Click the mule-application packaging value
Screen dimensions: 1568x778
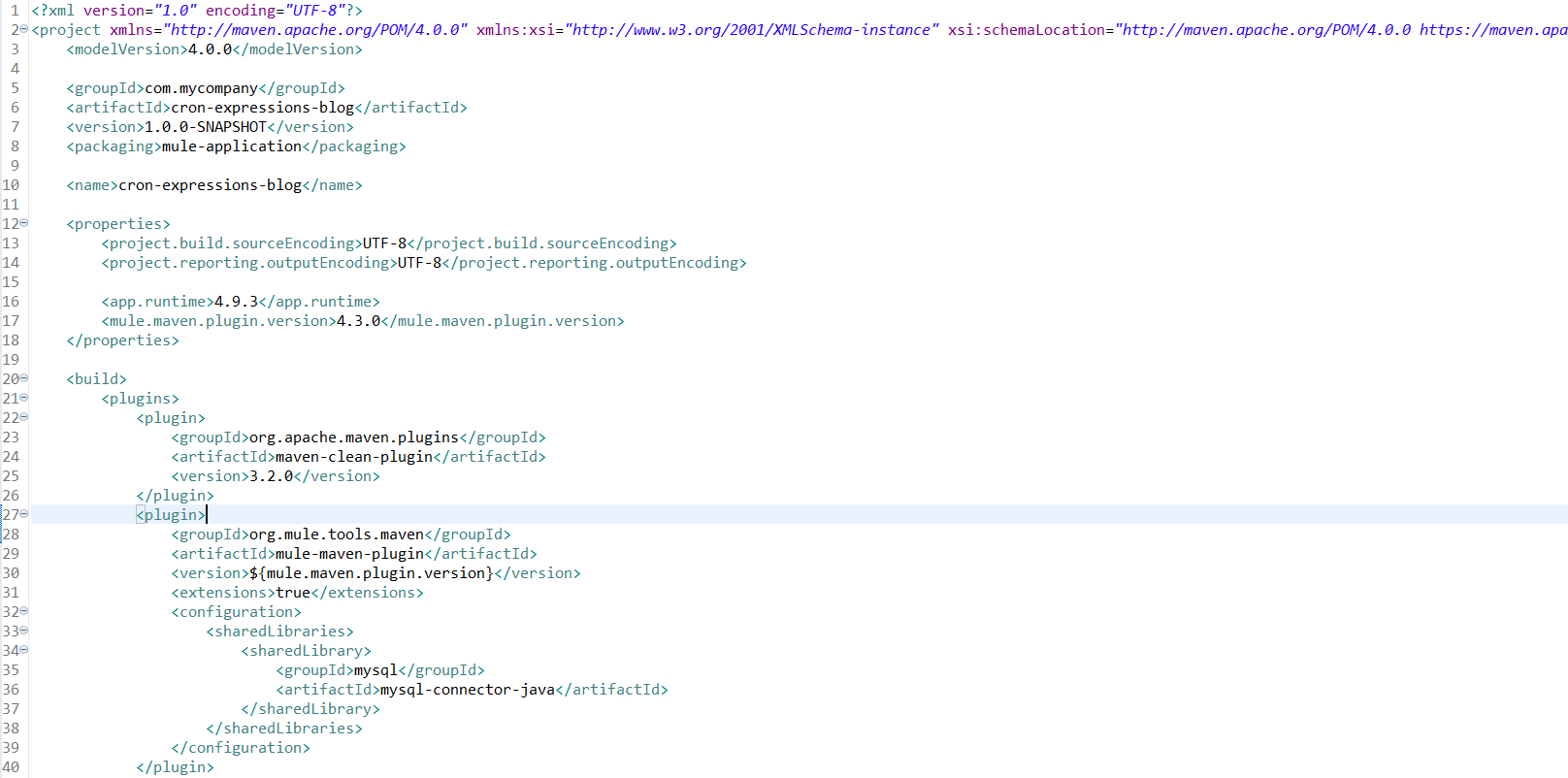pyautogui.click(x=231, y=146)
